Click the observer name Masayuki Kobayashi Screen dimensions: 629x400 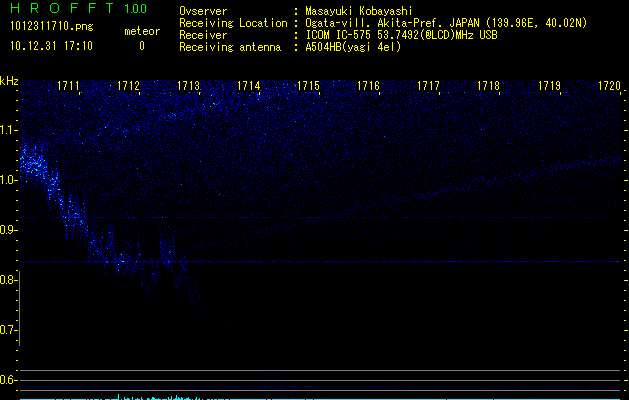click(x=359, y=11)
